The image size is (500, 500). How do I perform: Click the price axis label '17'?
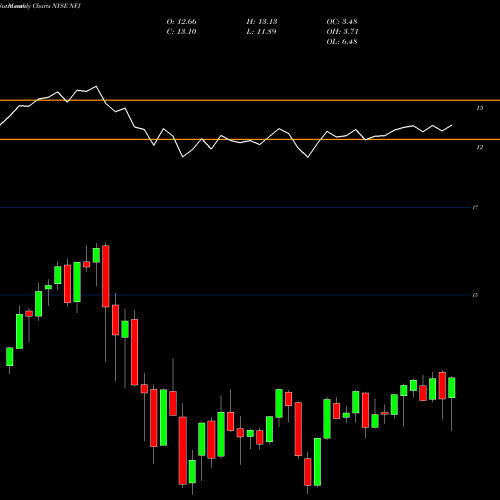tap(475, 208)
